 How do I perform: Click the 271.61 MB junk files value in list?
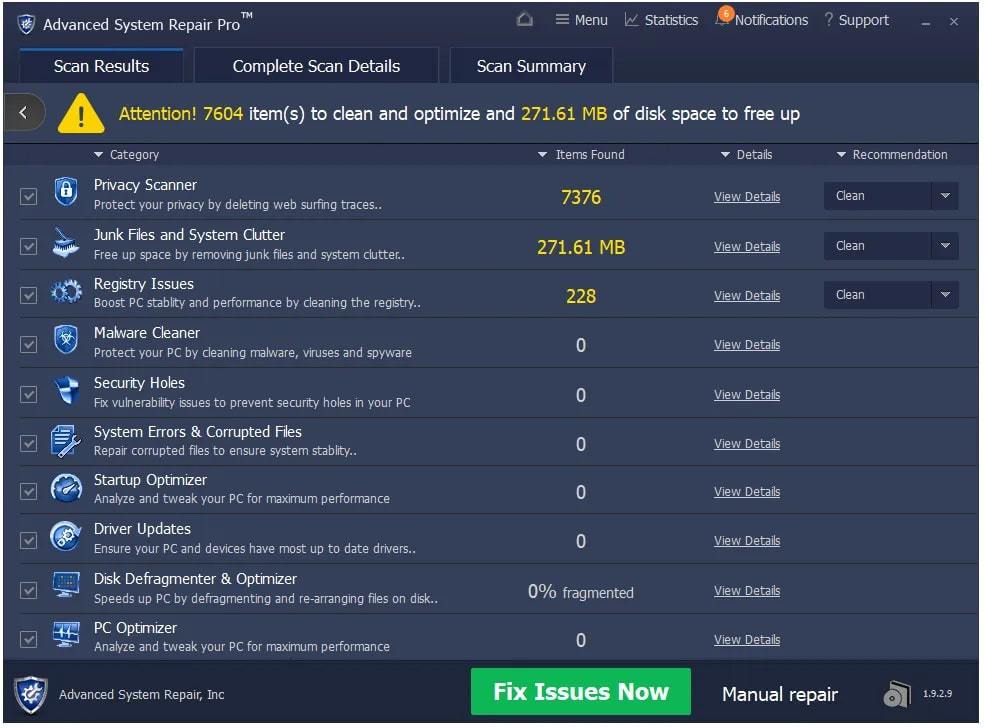pos(581,247)
